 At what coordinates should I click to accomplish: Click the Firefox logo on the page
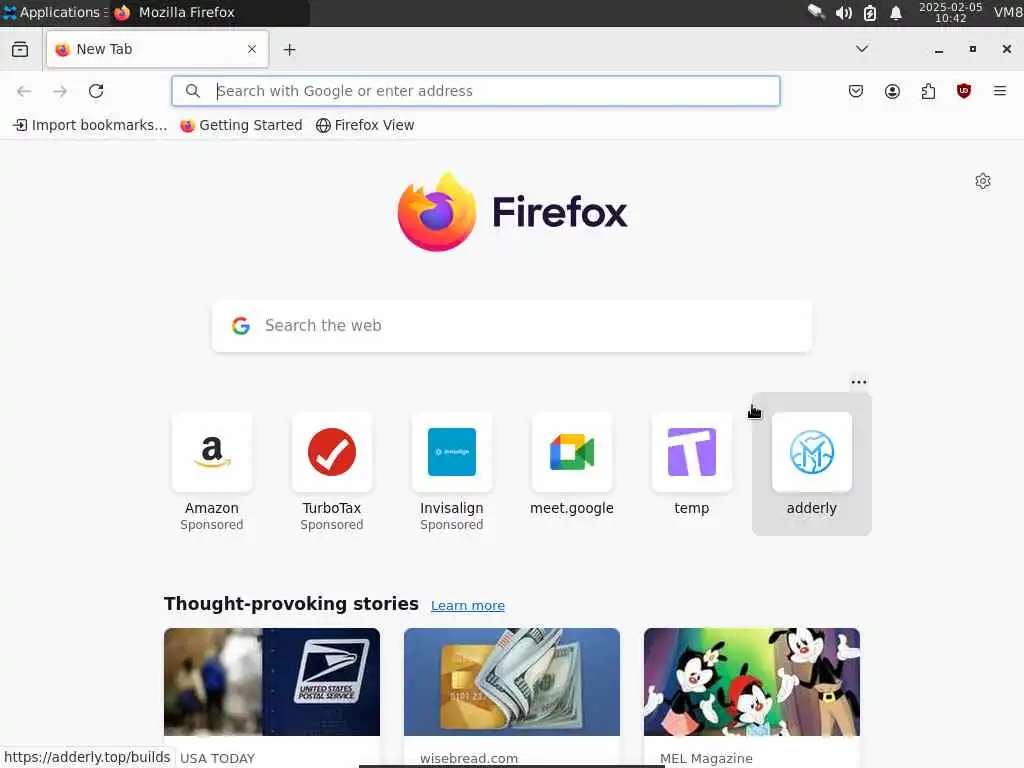click(512, 212)
